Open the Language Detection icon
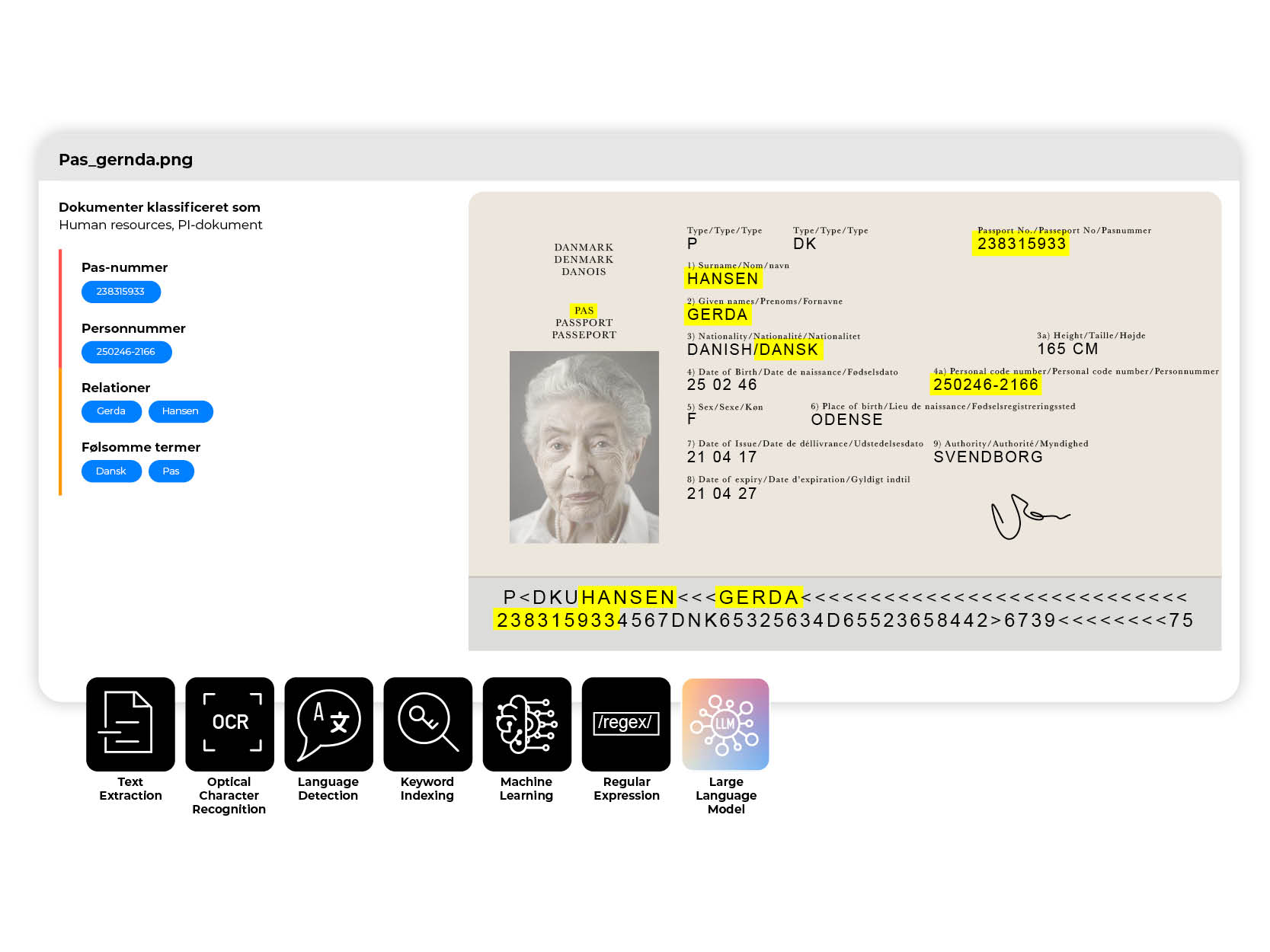 (x=328, y=724)
